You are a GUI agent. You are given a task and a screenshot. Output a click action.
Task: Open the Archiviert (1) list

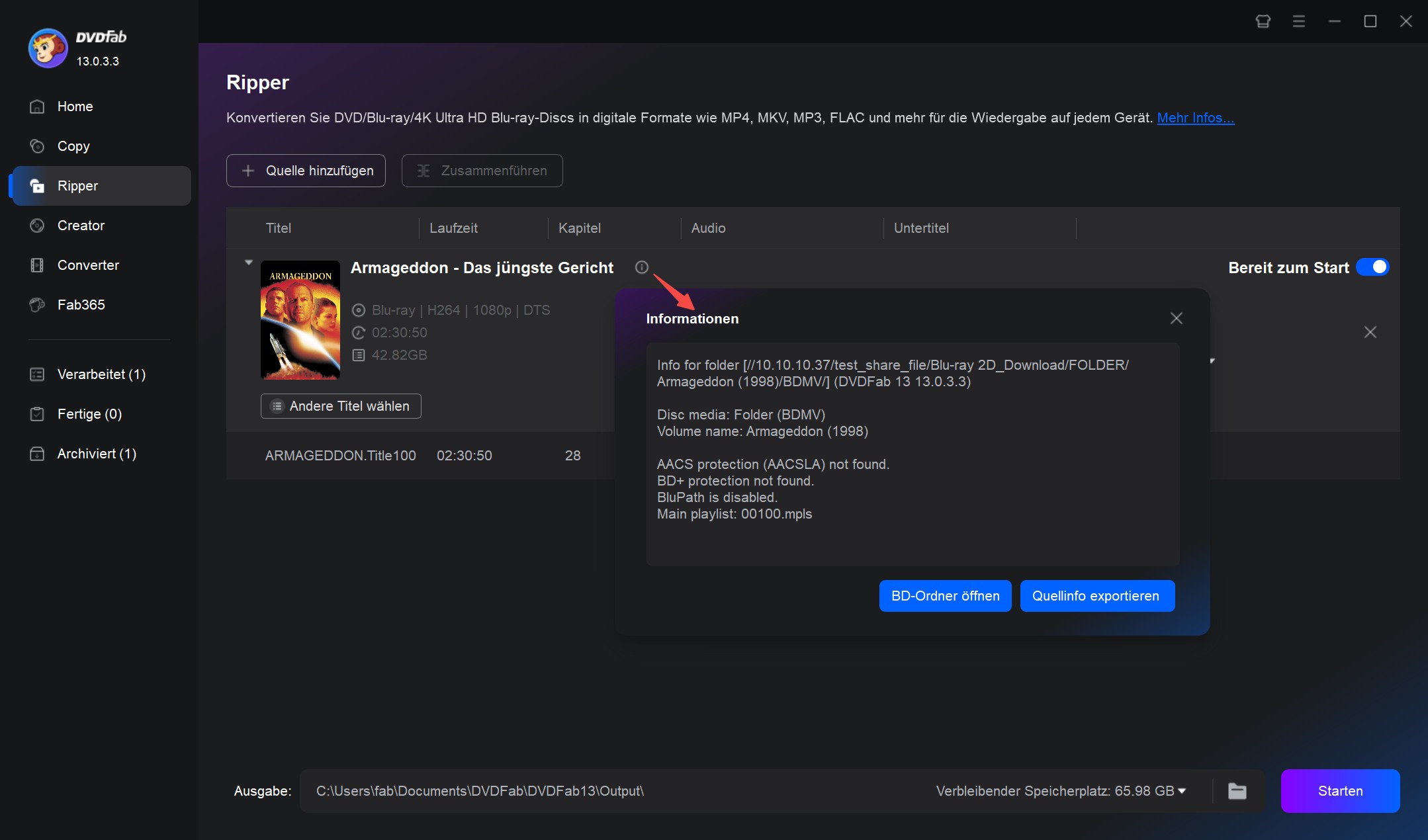tap(101, 454)
